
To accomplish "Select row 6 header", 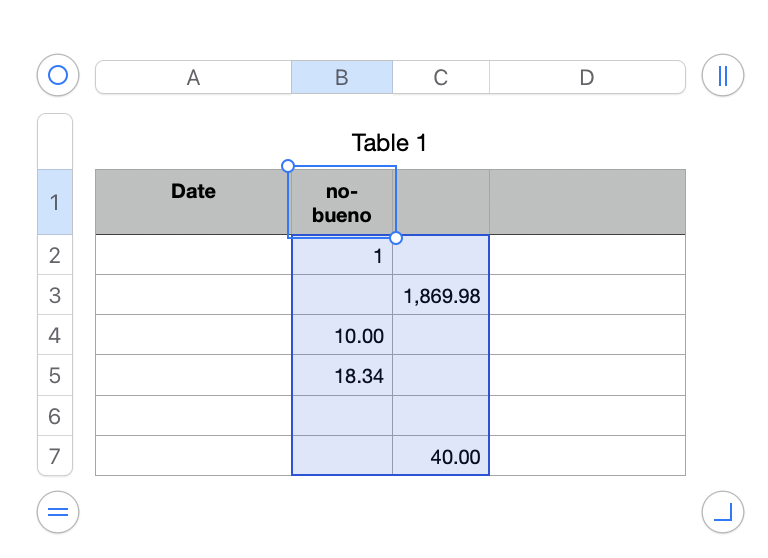I will pyautogui.click(x=55, y=416).
